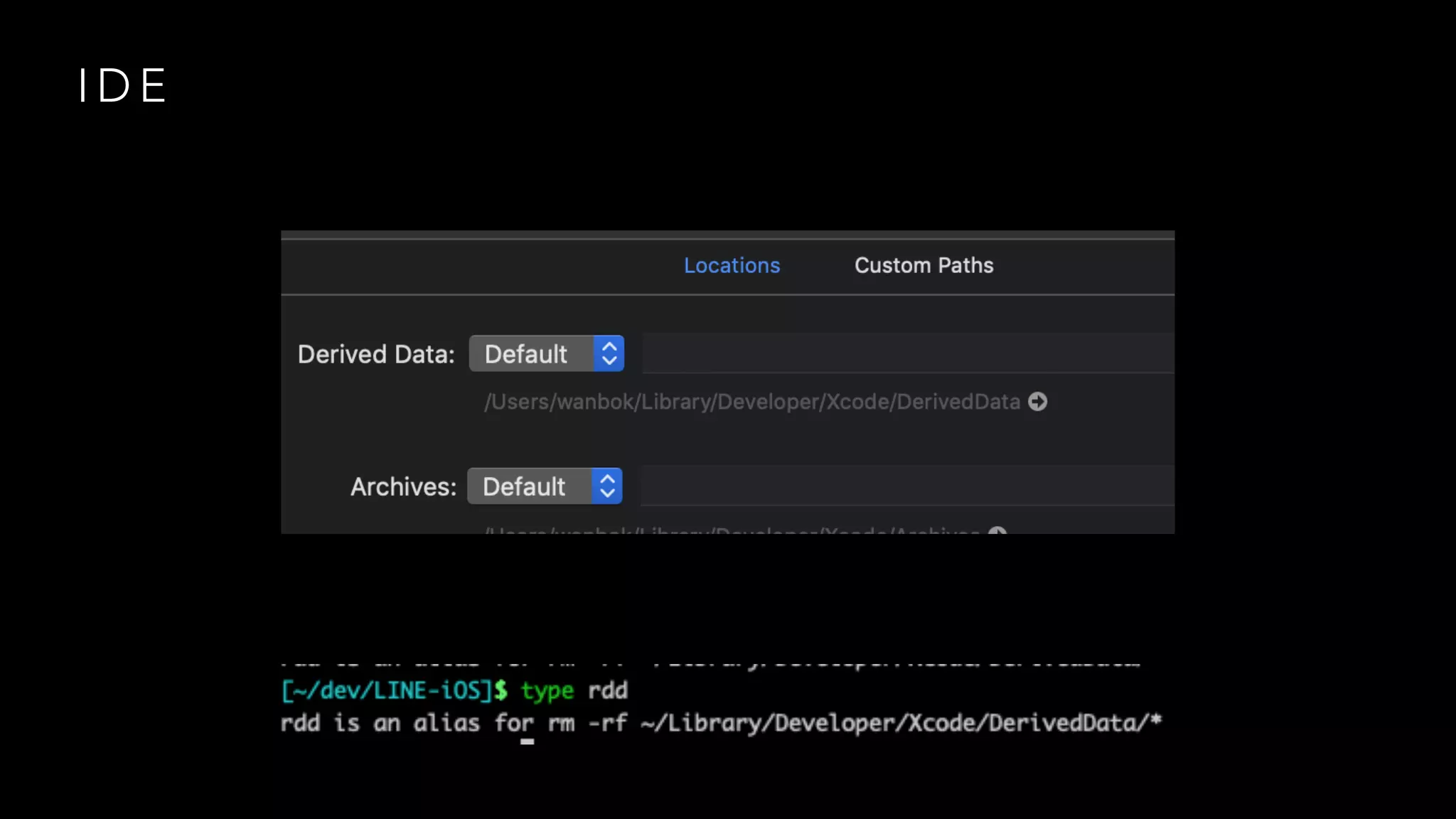Switch to the Locations tab

coord(732,265)
